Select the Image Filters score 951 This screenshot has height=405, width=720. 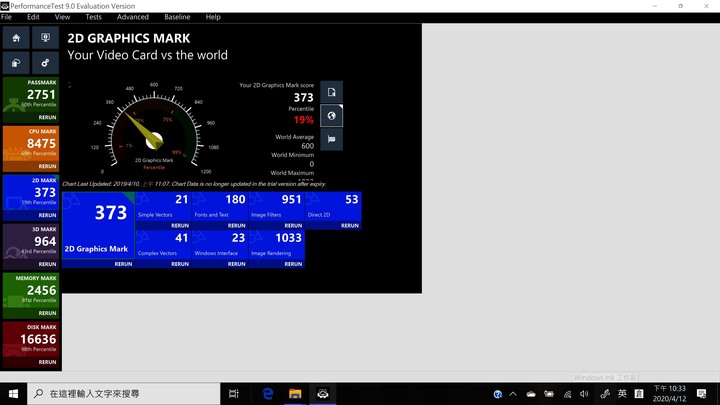click(x=292, y=199)
